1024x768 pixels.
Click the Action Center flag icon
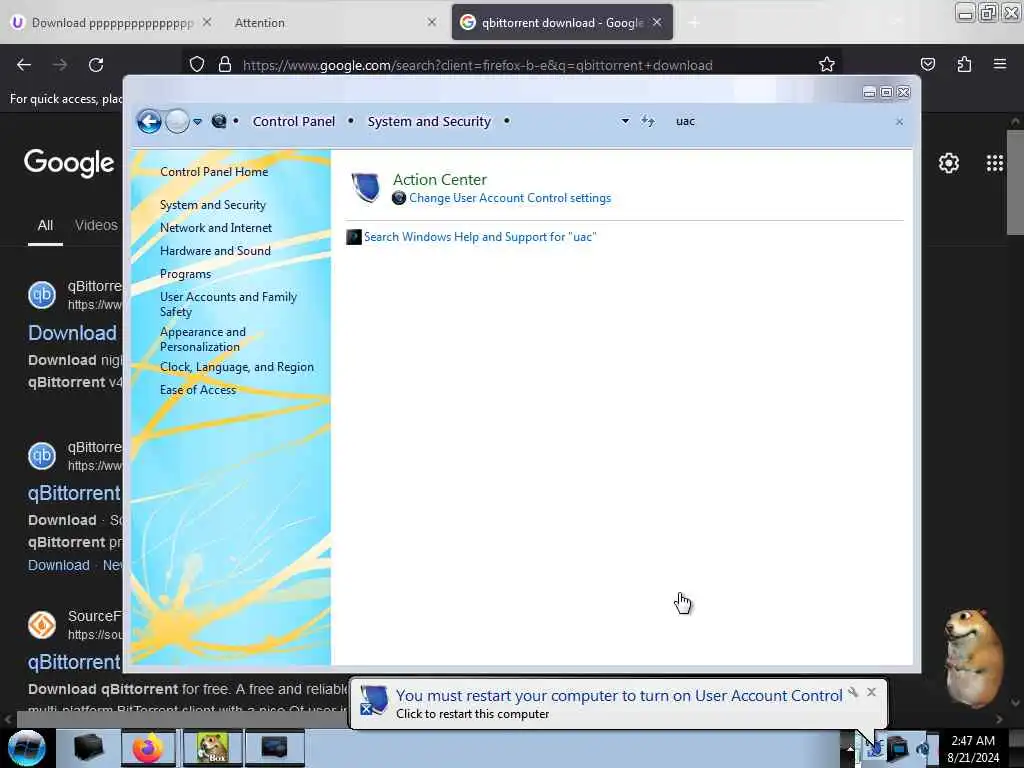pyautogui.click(x=366, y=188)
